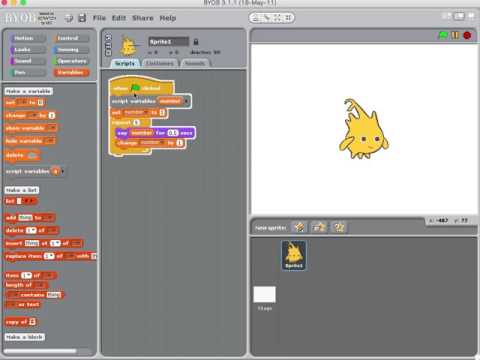Select the Operators block category
The image size is (480, 360).
[71, 61]
